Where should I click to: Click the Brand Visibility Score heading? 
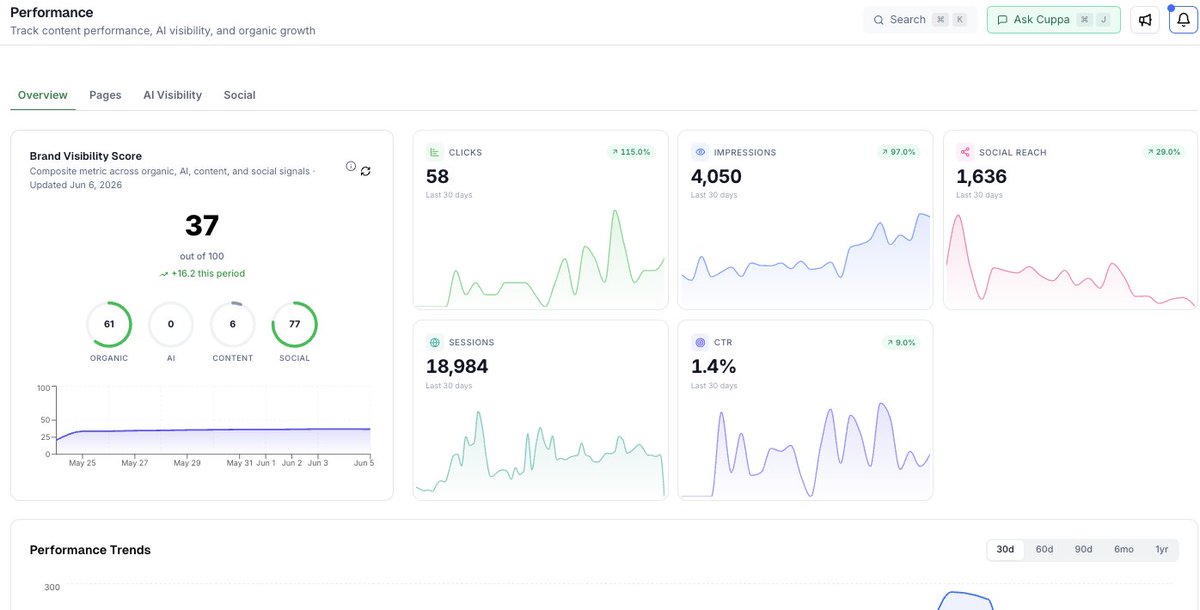86,156
